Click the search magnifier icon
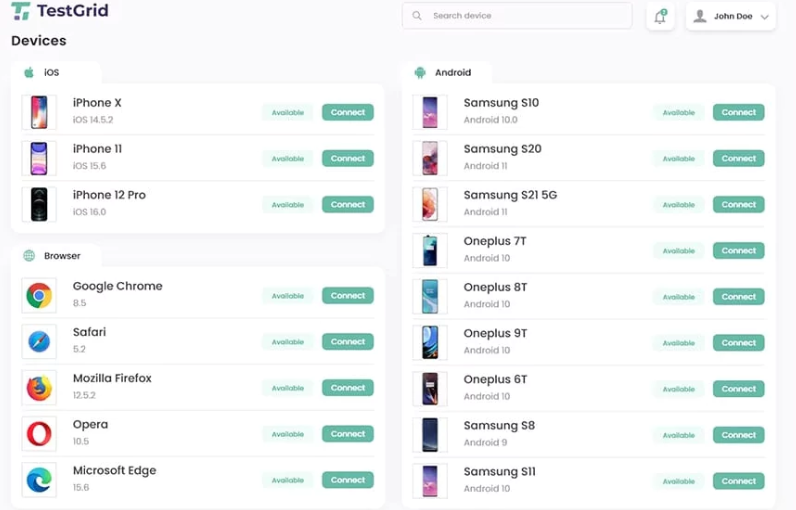This screenshot has width=796, height=510. pyautogui.click(x=417, y=16)
